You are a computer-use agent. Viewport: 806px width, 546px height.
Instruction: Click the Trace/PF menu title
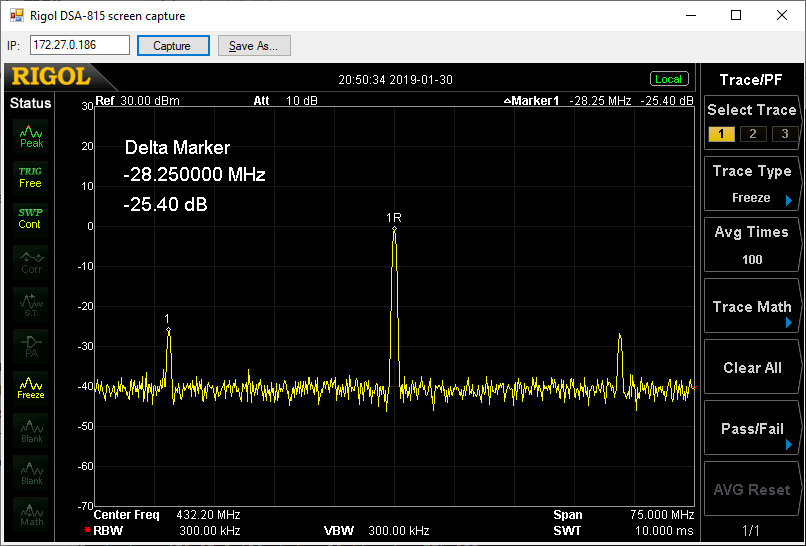751,80
